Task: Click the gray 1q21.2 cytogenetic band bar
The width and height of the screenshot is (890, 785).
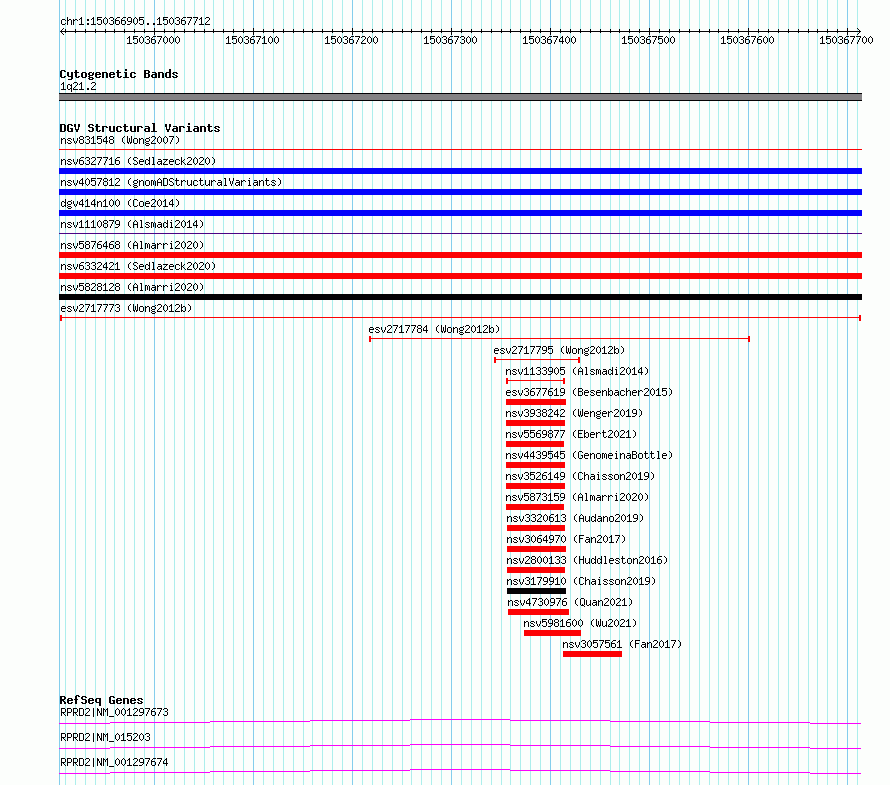Action: point(460,97)
